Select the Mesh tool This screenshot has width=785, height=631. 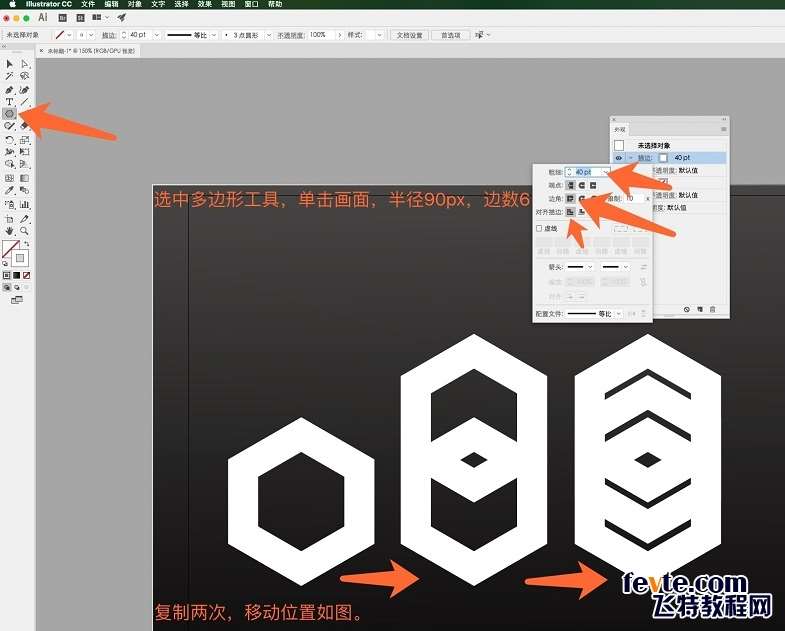[9, 178]
